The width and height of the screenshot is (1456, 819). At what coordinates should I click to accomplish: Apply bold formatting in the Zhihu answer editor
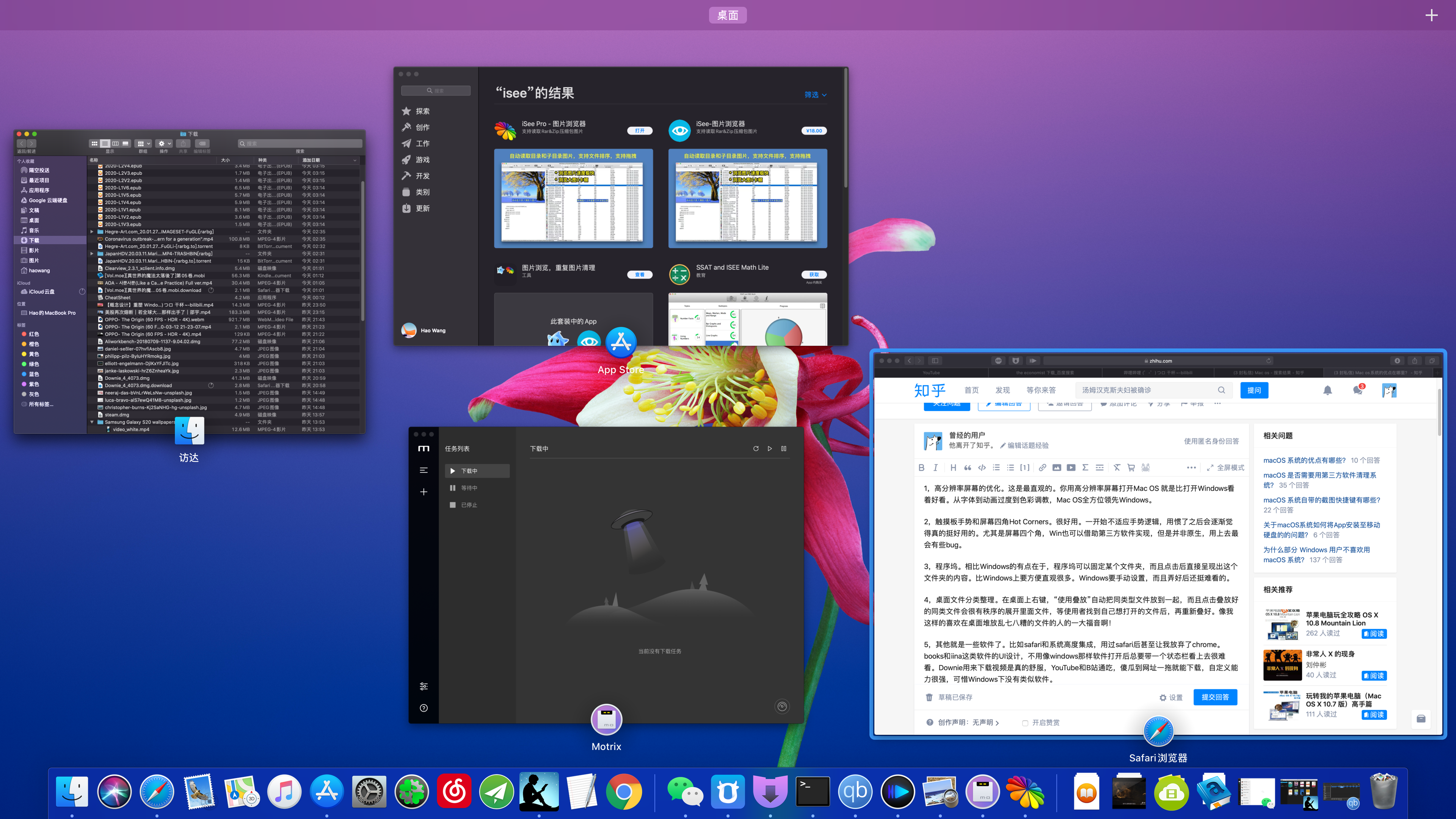tap(922, 468)
